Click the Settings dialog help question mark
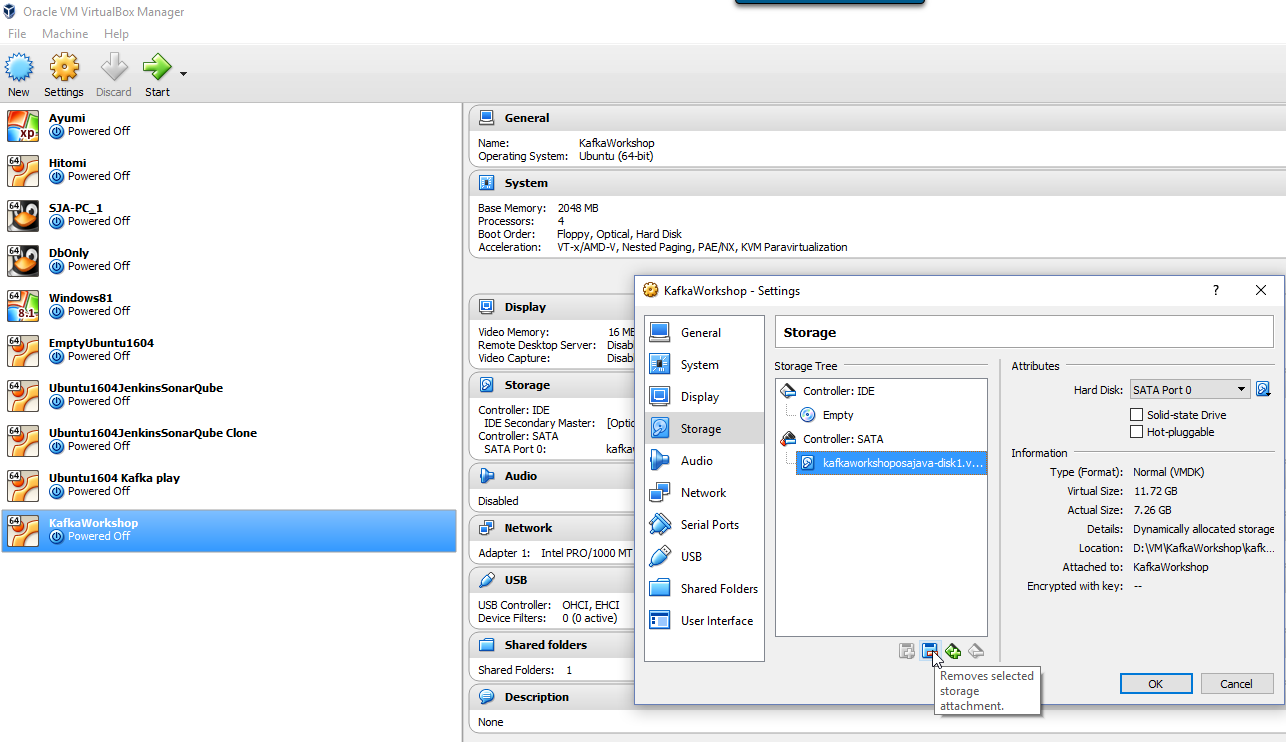Image resolution: width=1286 pixels, height=742 pixels. click(1216, 290)
